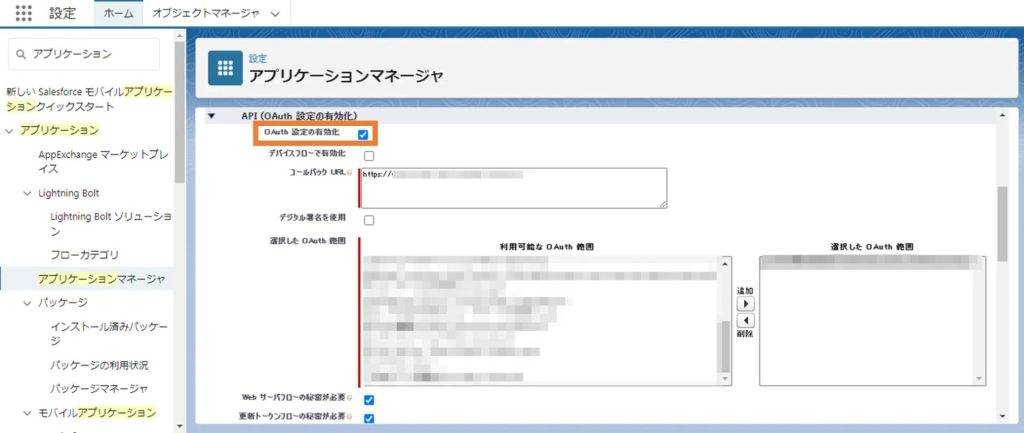Collapse the Lightning Bolt tree node

(27, 193)
